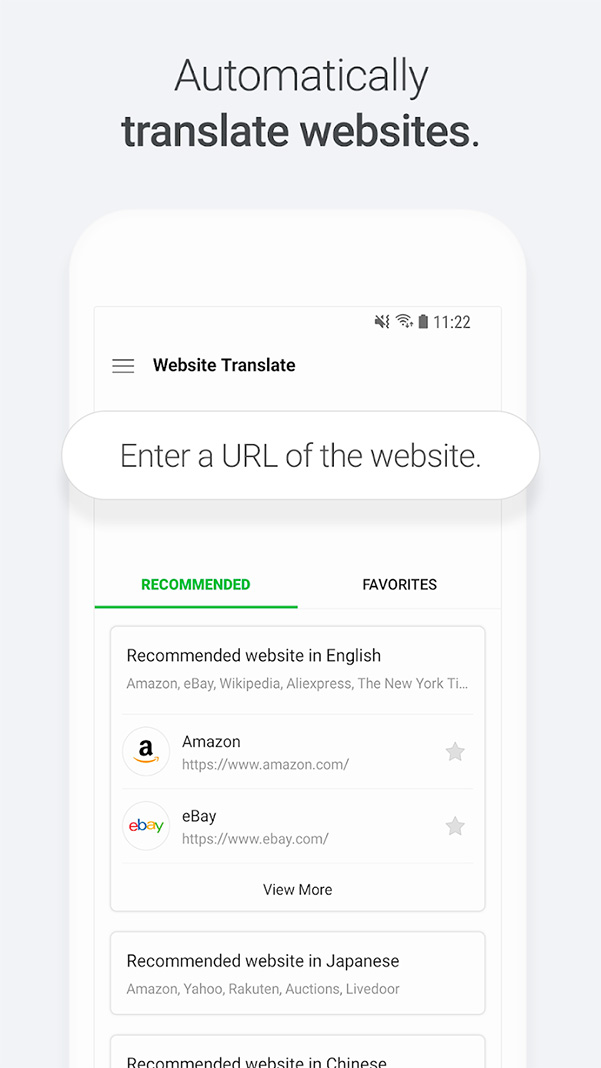The height and width of the screenshot is (1068, 601).
Task: Switch to the FAVORITES tab
Action: point(399,584)
